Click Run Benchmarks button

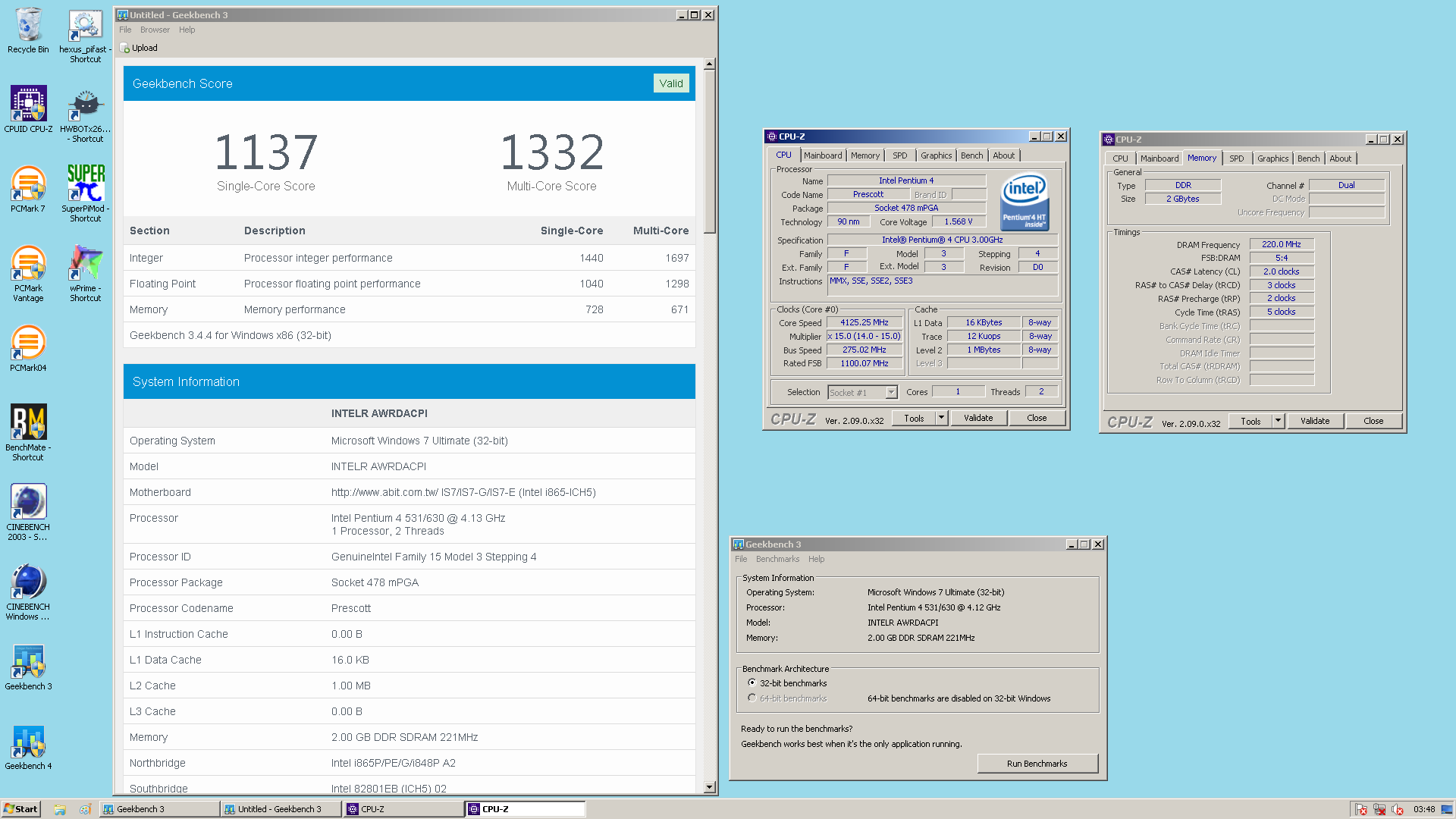coord(1037,764)
